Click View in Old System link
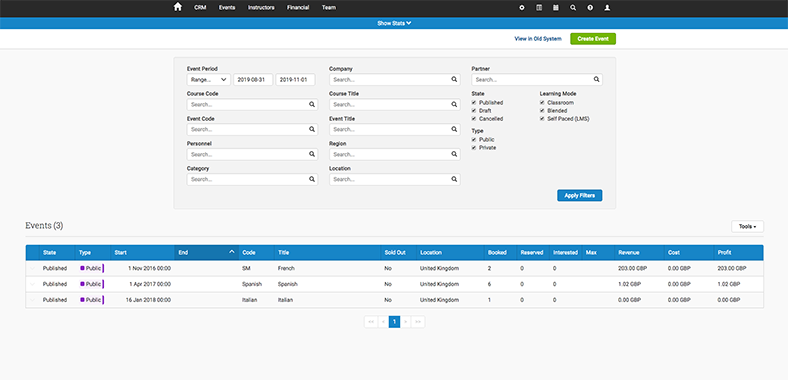 [x=538, y=39]
